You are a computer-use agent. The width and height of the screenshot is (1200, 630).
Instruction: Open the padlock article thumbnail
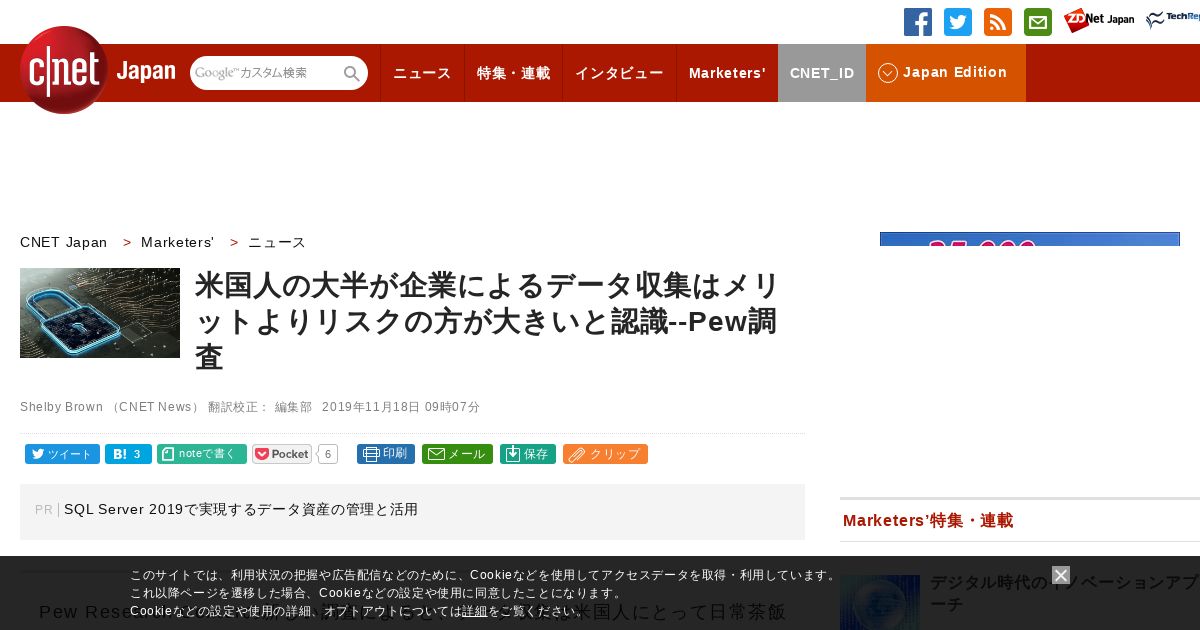click(x=100, y=313)
